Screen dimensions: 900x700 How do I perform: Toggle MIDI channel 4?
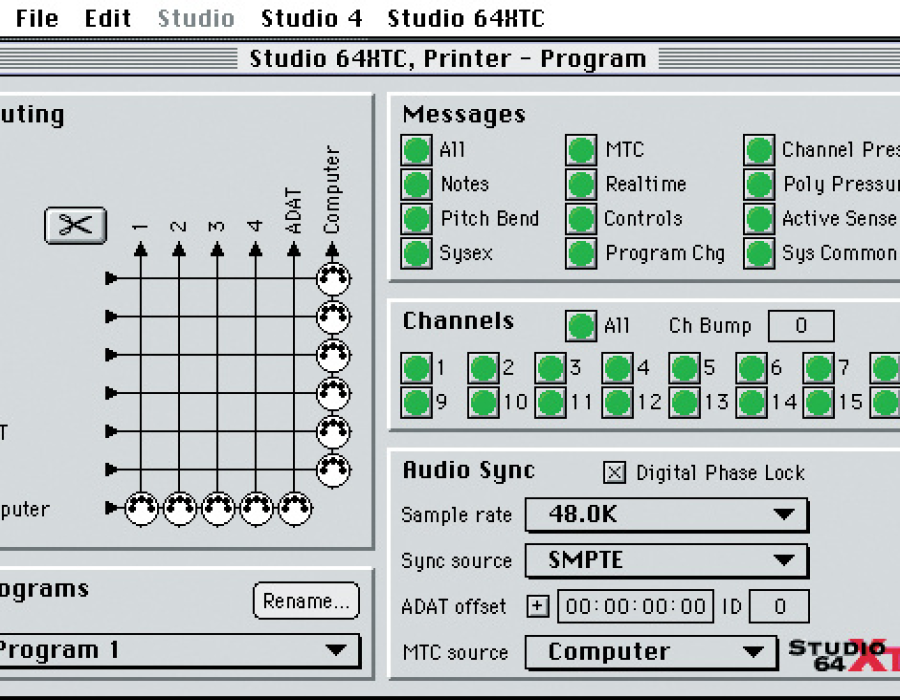click(618, 368)
